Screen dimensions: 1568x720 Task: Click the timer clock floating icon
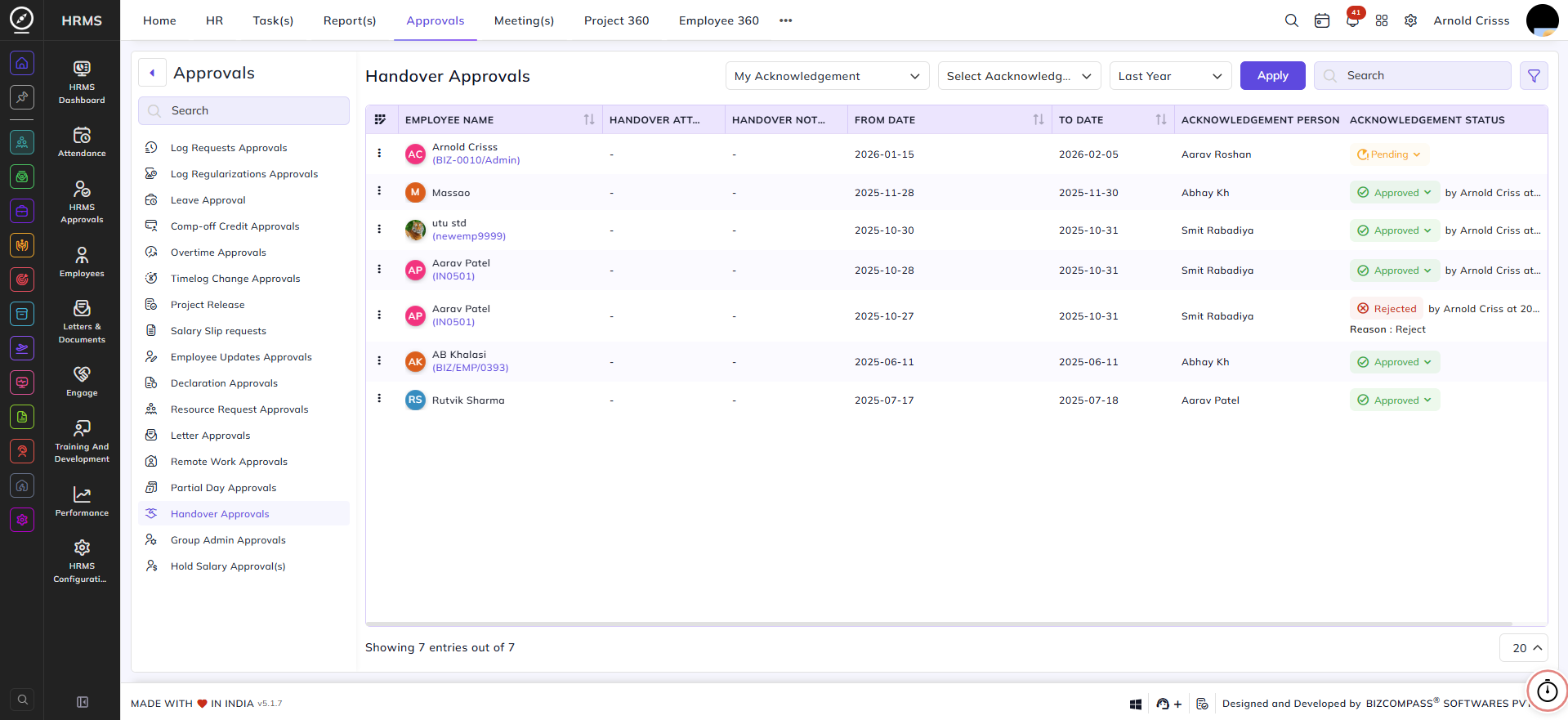point(1548,691)
